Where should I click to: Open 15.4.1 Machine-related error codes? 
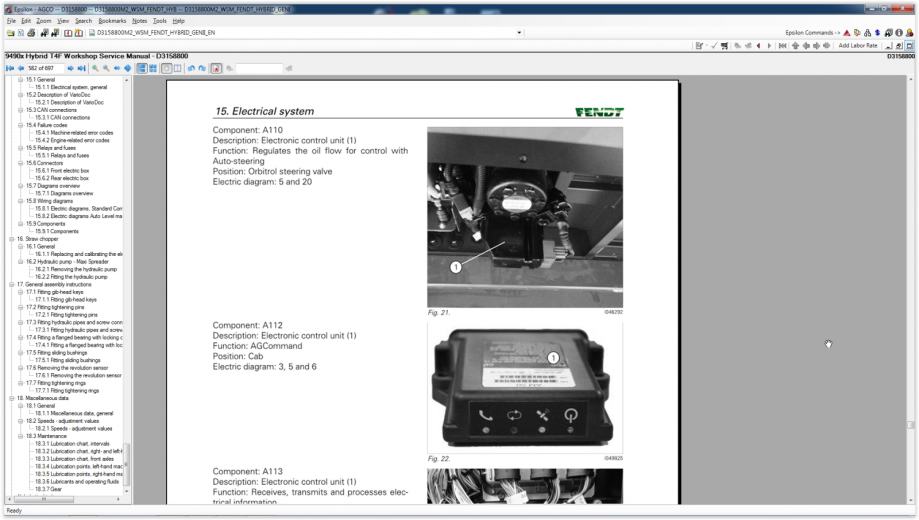click(74, 132)
